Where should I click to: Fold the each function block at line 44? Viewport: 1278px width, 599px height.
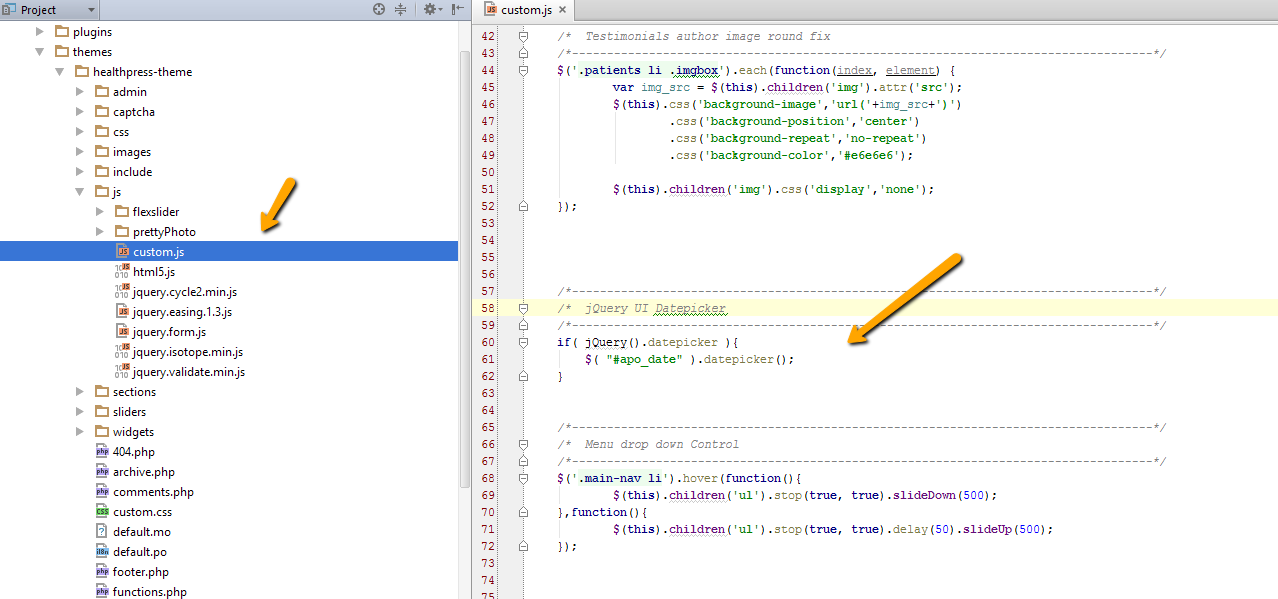(523, 70)
